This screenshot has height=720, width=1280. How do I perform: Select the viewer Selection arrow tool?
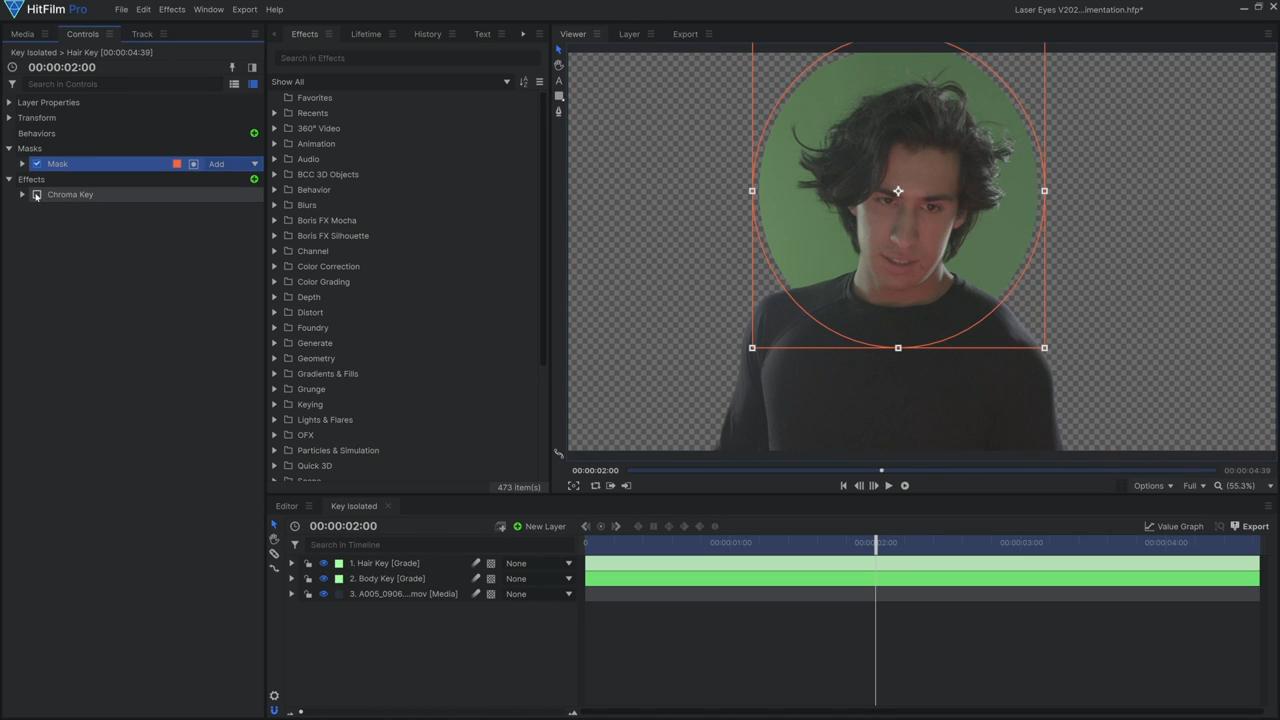559,49
